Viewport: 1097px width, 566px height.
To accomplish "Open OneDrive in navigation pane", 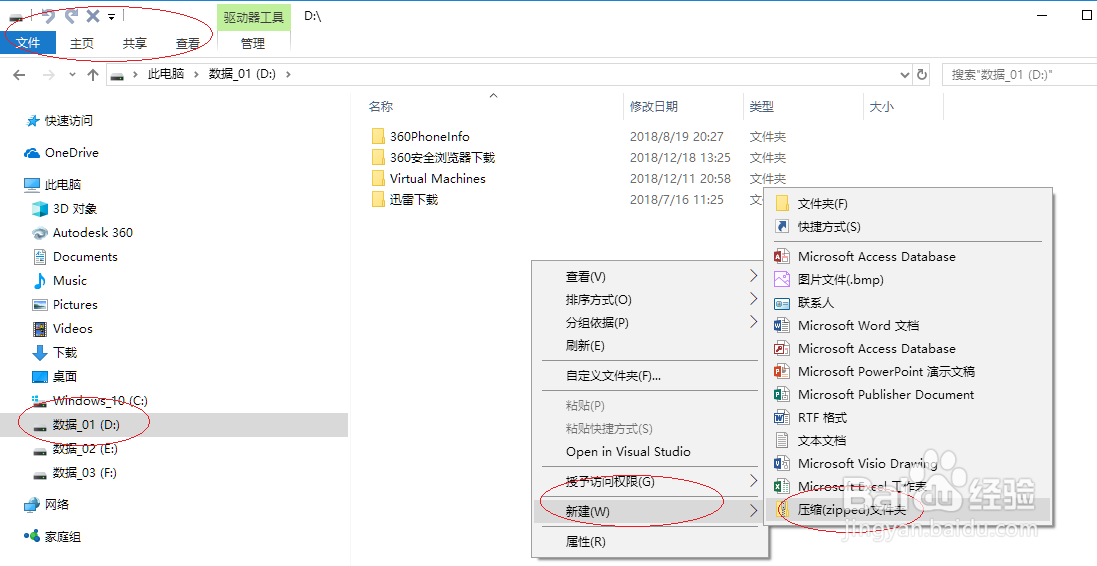I will [x=71, y=153].
